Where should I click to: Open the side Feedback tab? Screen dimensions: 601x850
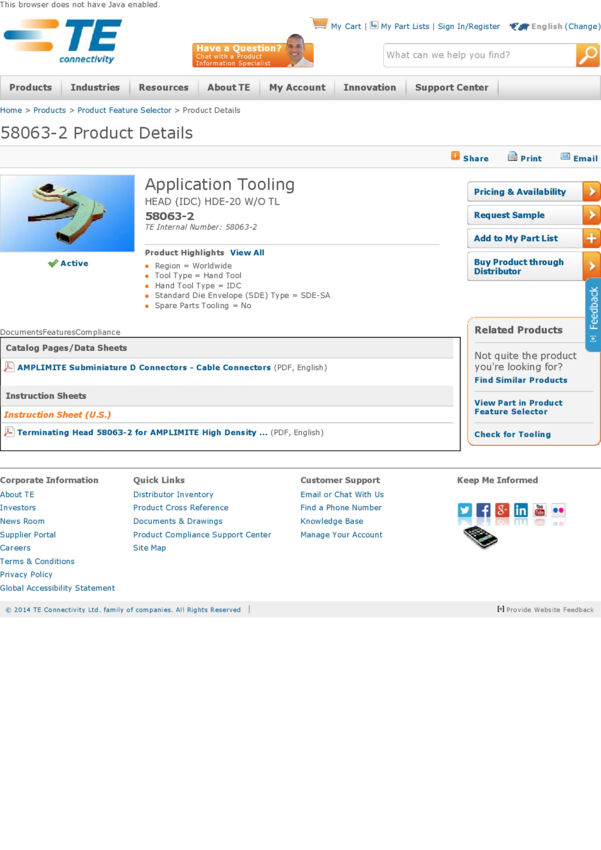pos(593,315)
